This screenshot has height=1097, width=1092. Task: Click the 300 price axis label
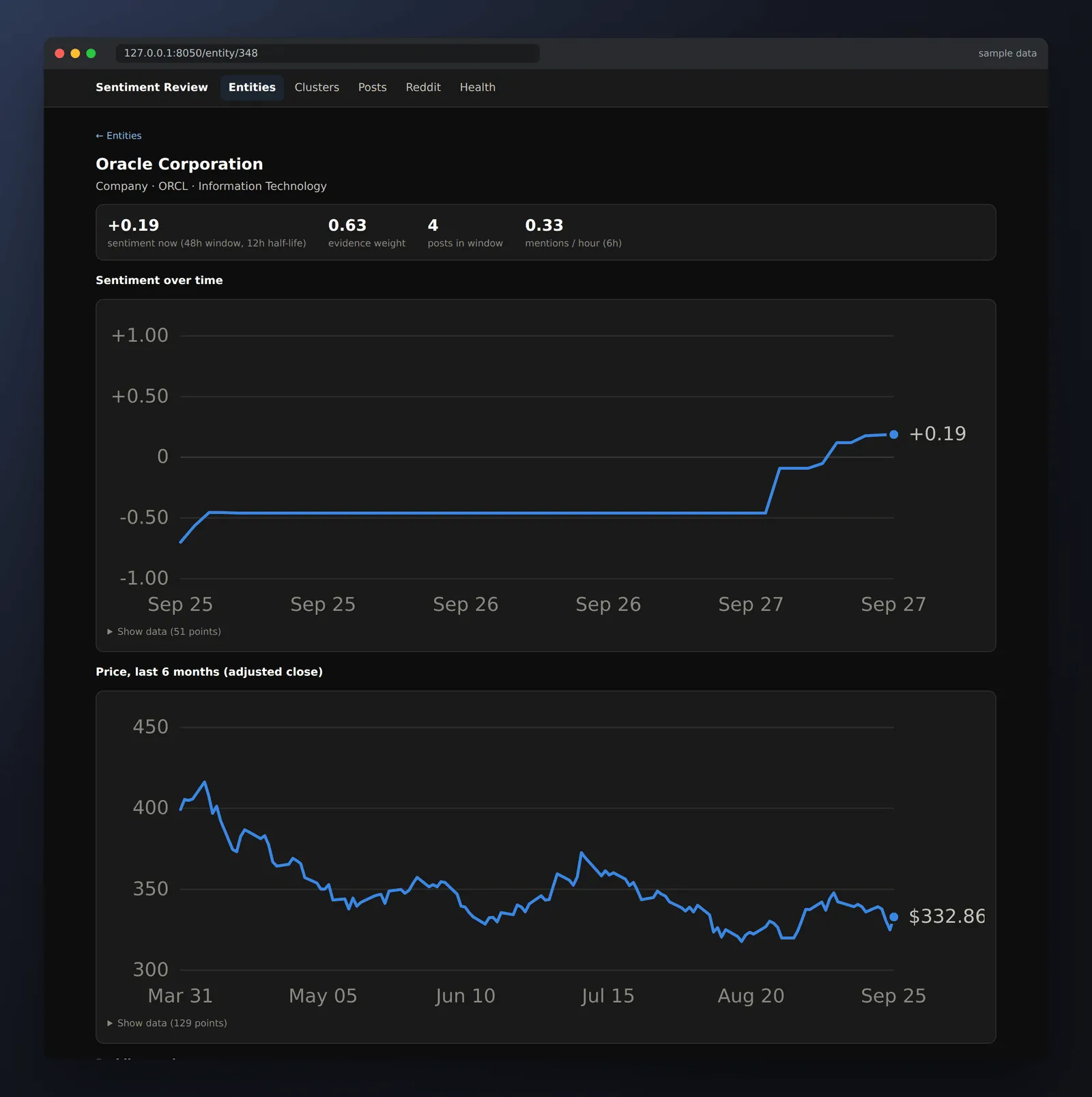coord(150,970)
